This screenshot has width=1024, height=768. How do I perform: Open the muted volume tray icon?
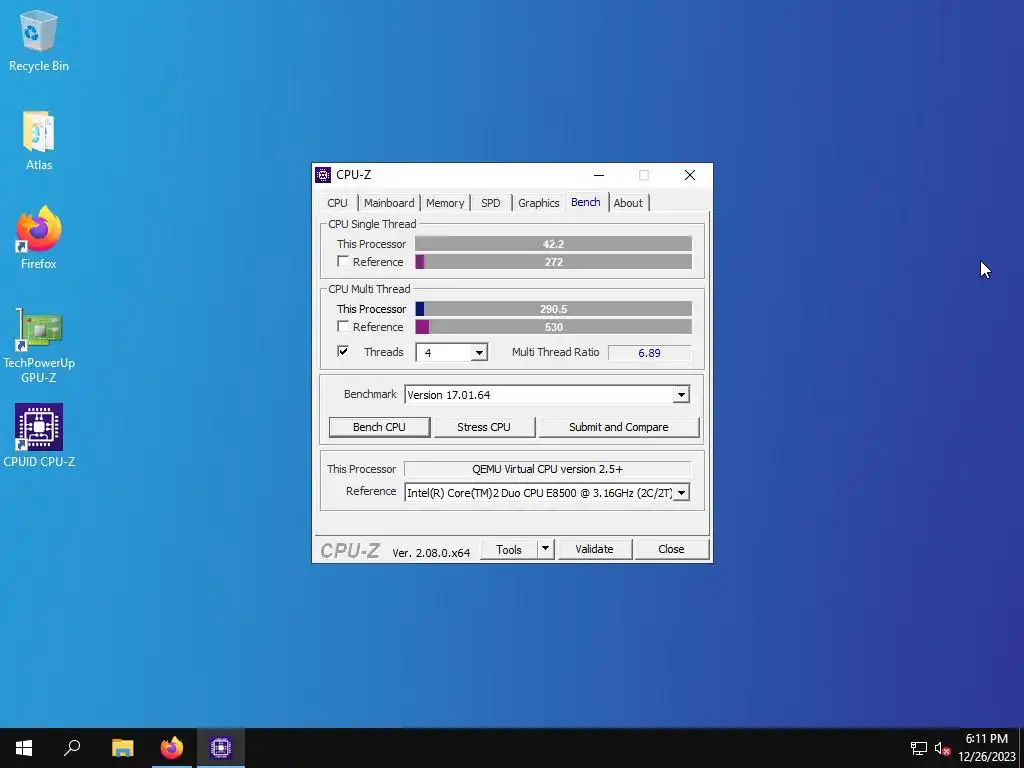pyautogui.click(x=942, y=748)
